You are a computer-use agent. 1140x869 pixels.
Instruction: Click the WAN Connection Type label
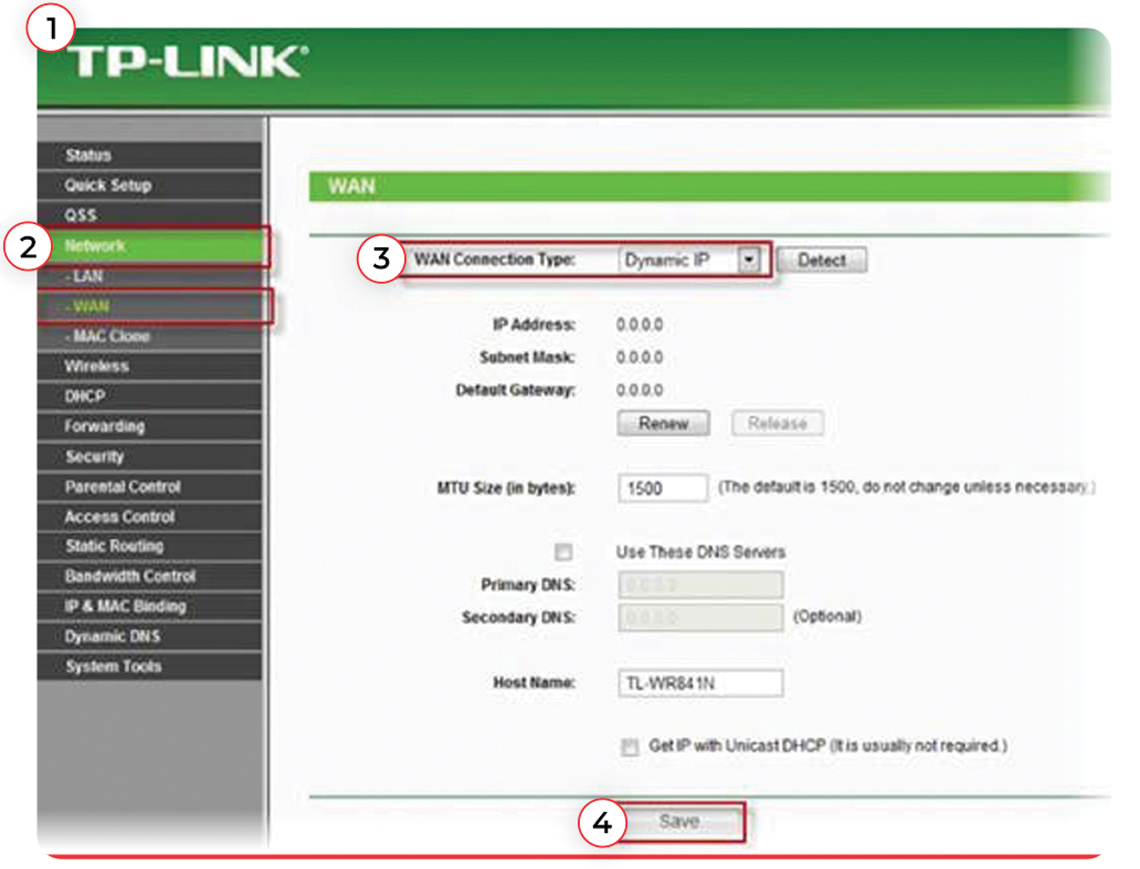click(494, 260)
